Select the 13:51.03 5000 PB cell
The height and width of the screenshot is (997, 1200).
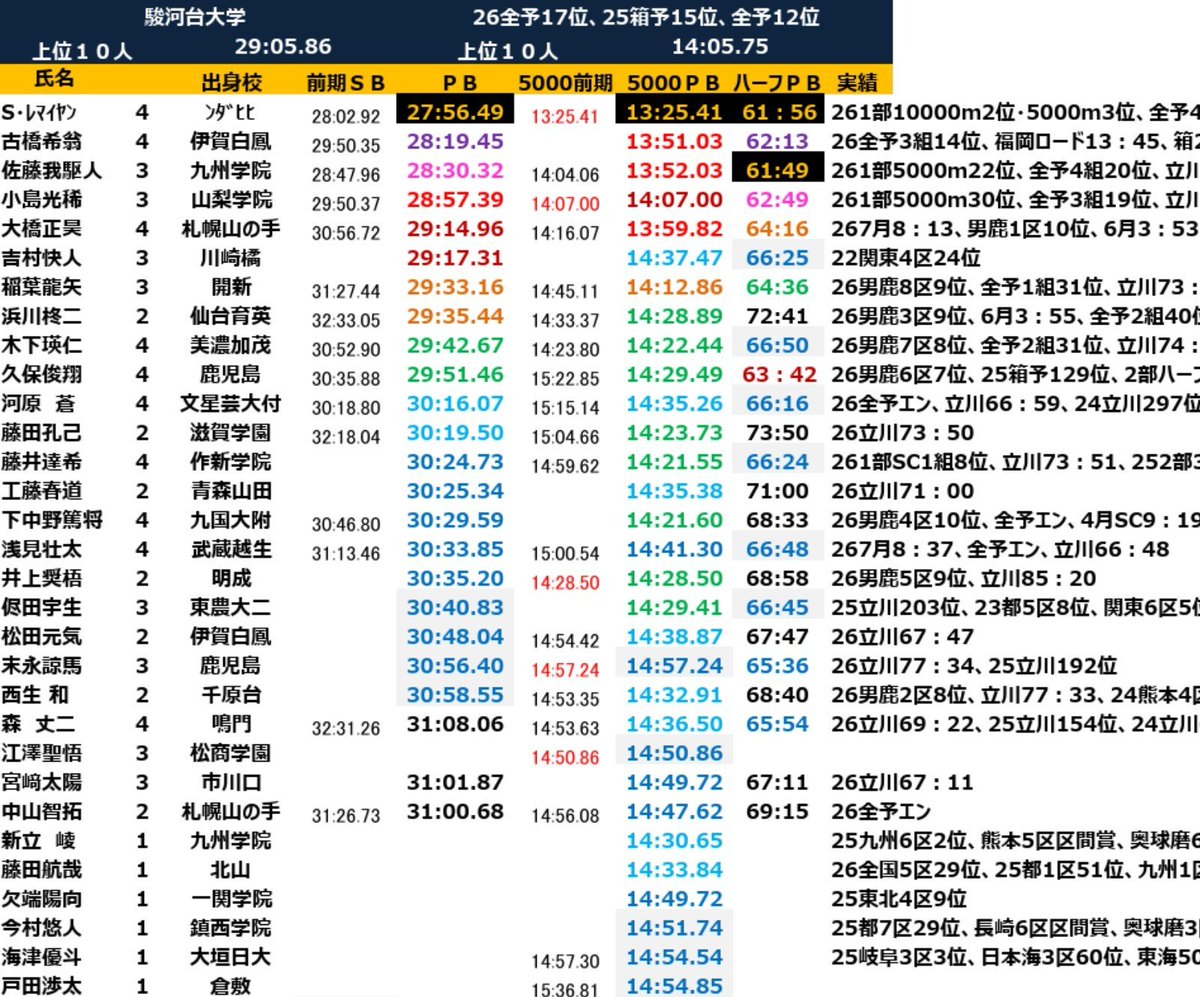674,141
